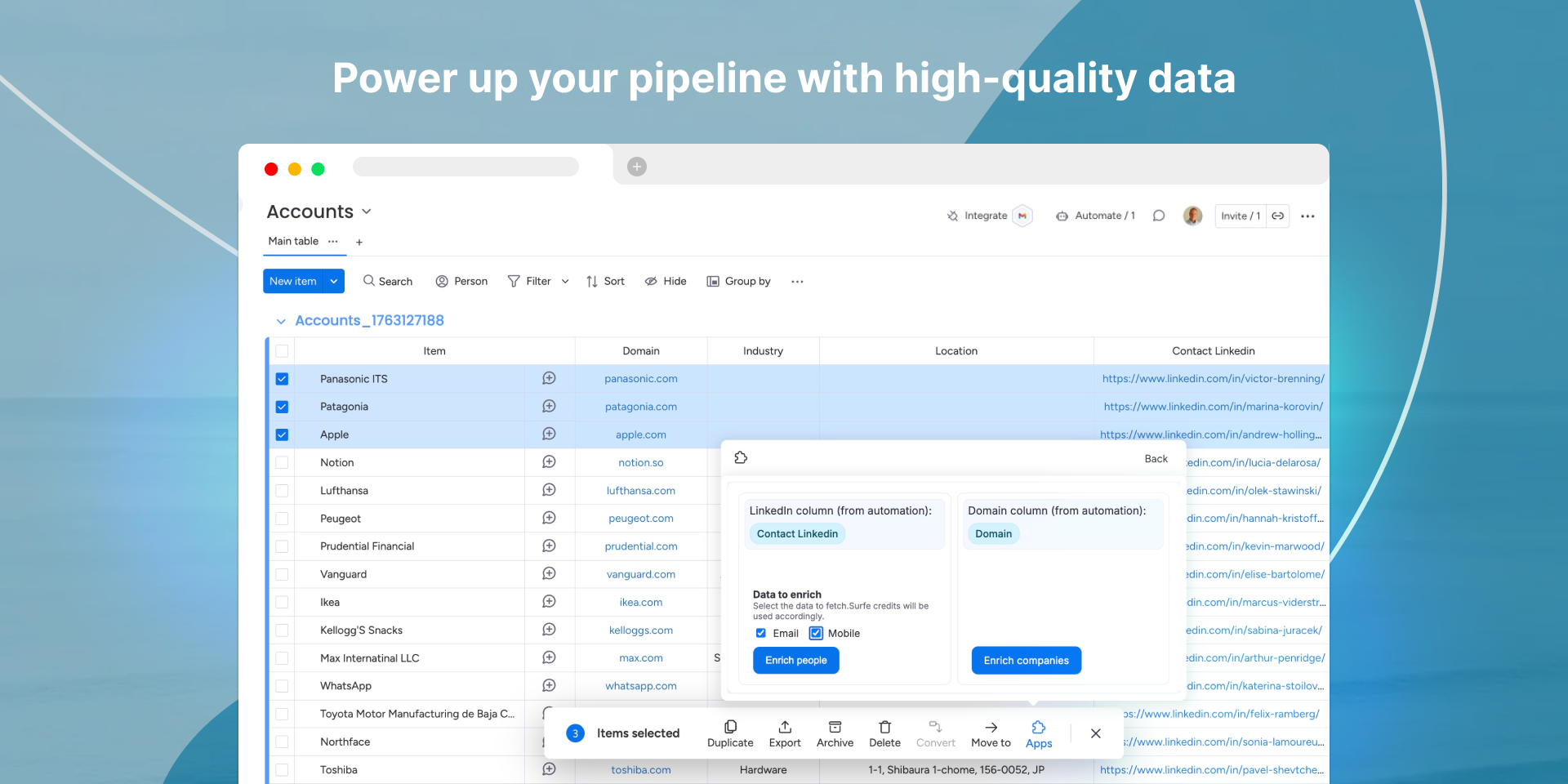Click the copy link icon beside Invite

click(x=1278, y=216)
